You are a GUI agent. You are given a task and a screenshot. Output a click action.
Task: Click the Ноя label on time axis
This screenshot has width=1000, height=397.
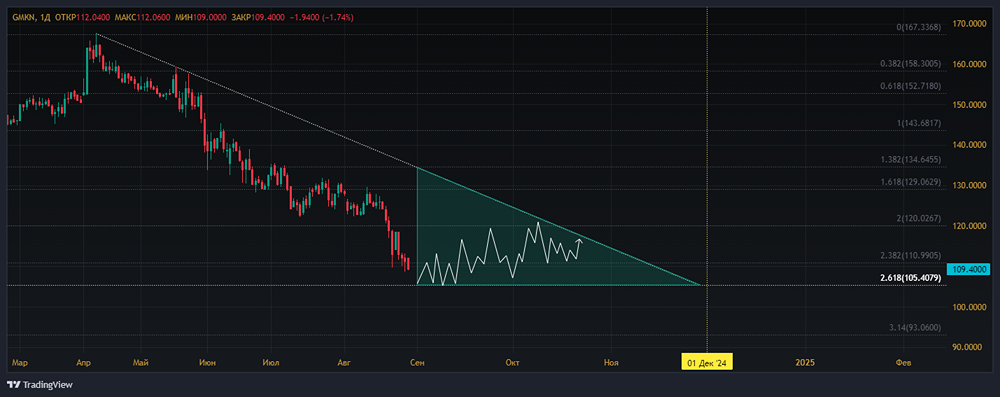click(612, 363)
